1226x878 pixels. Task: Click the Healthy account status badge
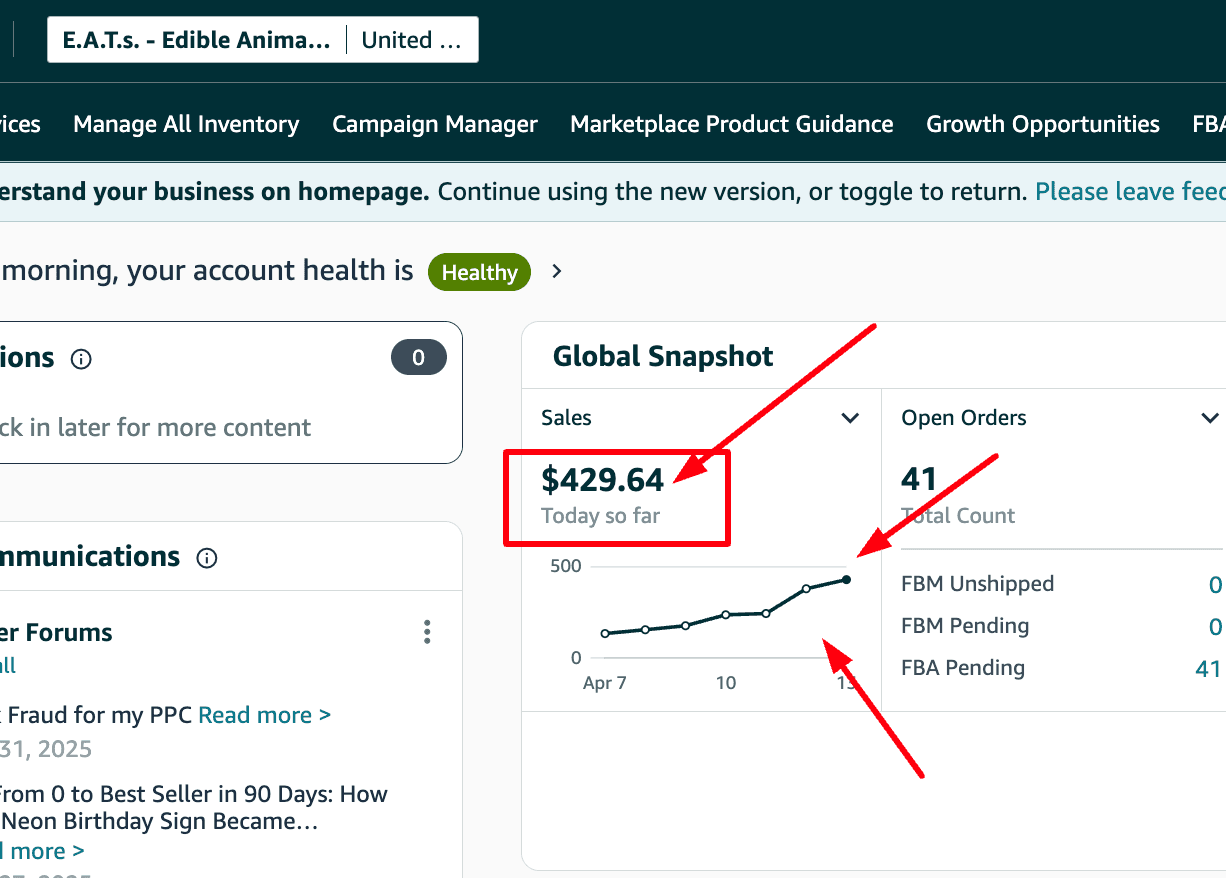point(479,272)
